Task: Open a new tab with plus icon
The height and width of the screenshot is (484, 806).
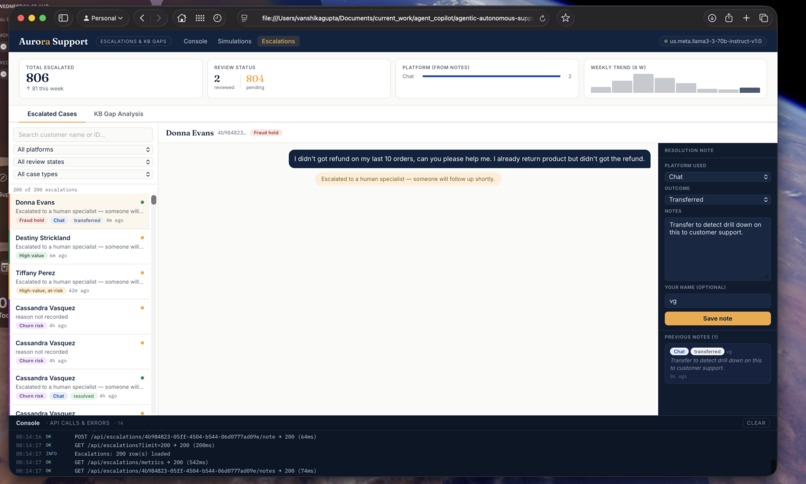Action: click(x=746, y=18)
